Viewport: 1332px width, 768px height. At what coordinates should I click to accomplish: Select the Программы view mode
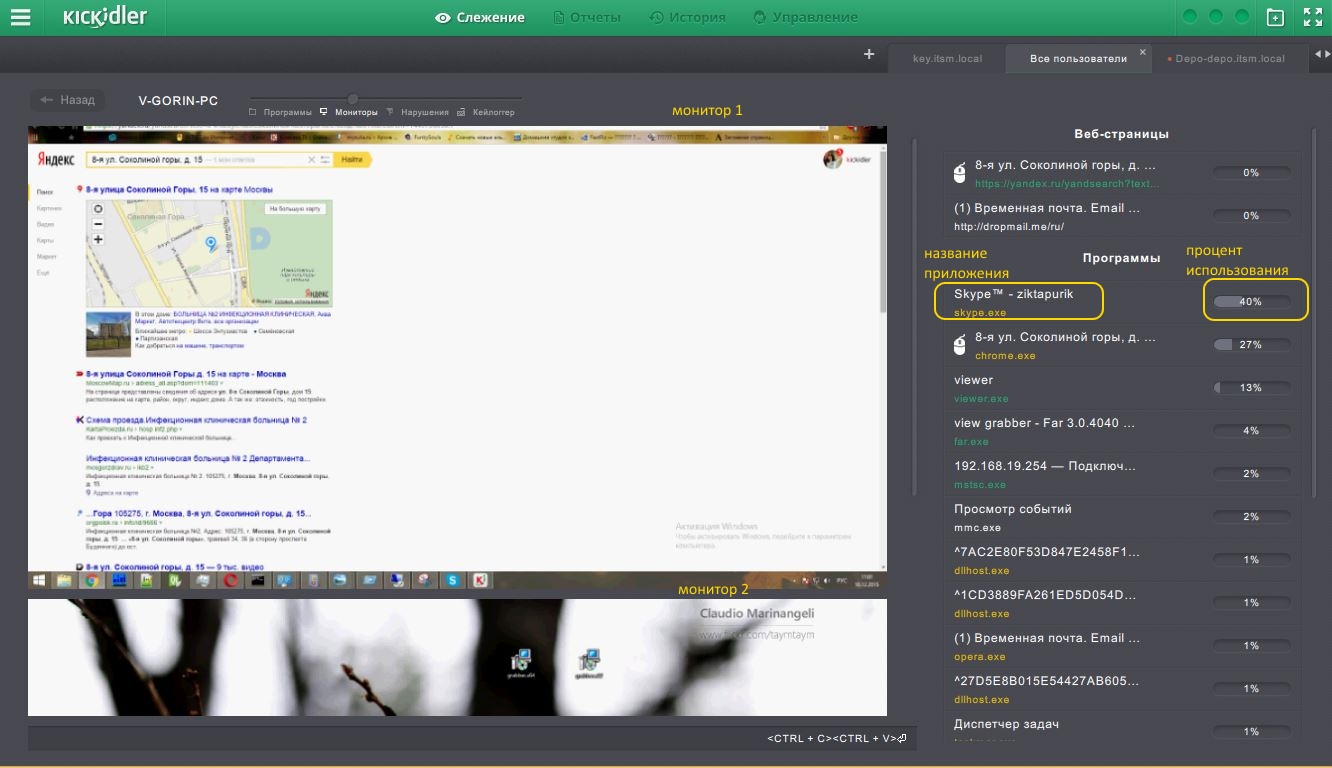281,112
